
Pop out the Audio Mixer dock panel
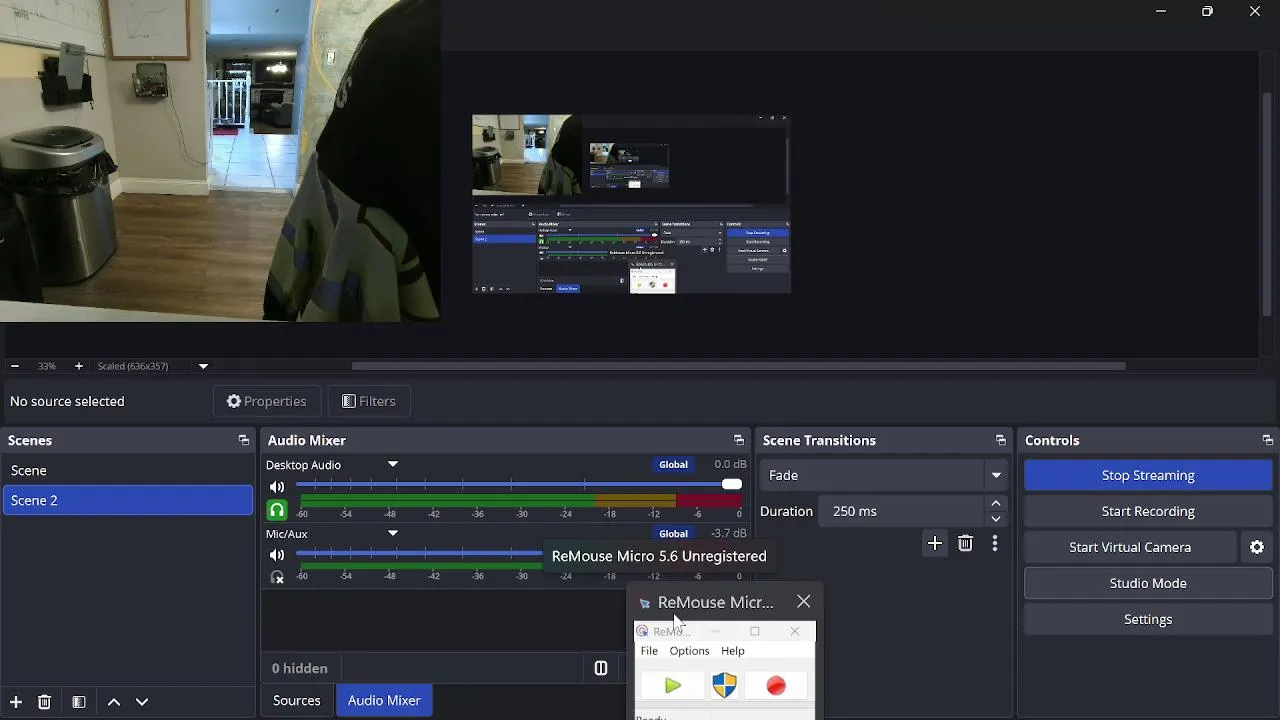(739, 440)
